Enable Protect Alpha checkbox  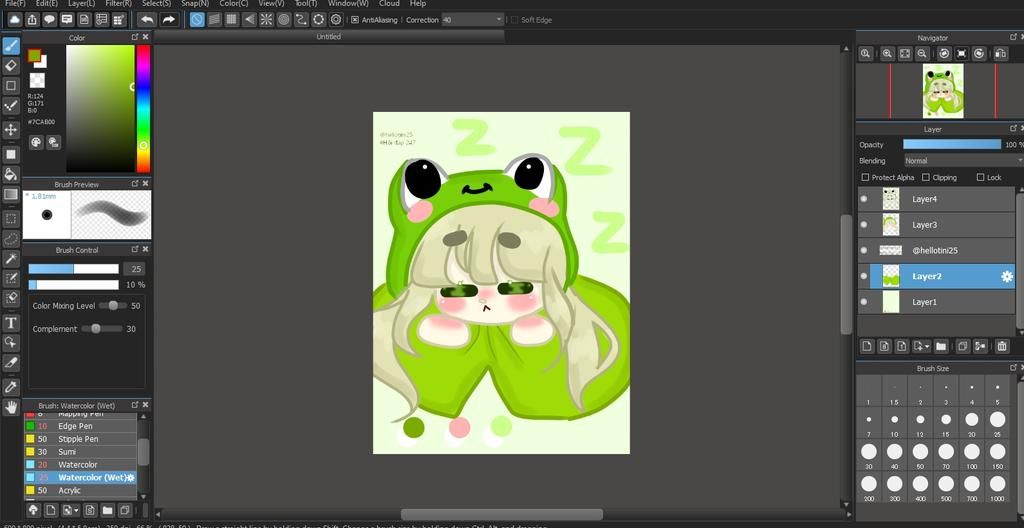pyautogui.click(x=865, y=177)
